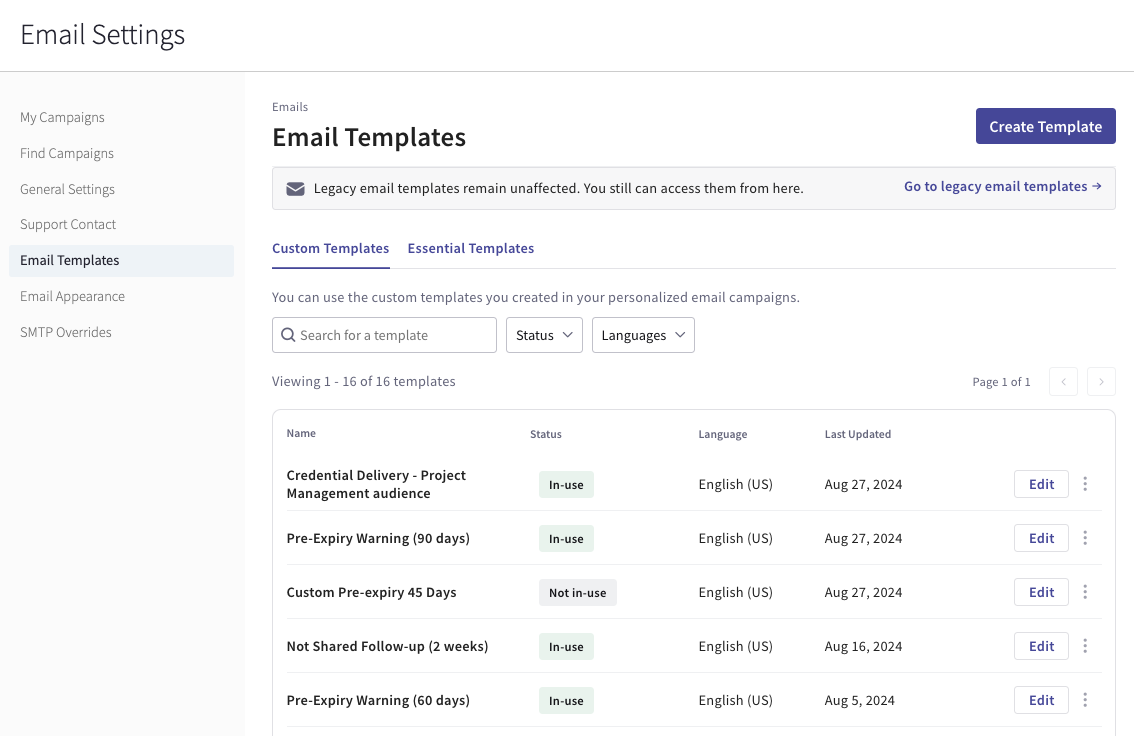Select Email Templates in sidebar
Viewport: 1134px width, 736px height.
pos(122,260)
